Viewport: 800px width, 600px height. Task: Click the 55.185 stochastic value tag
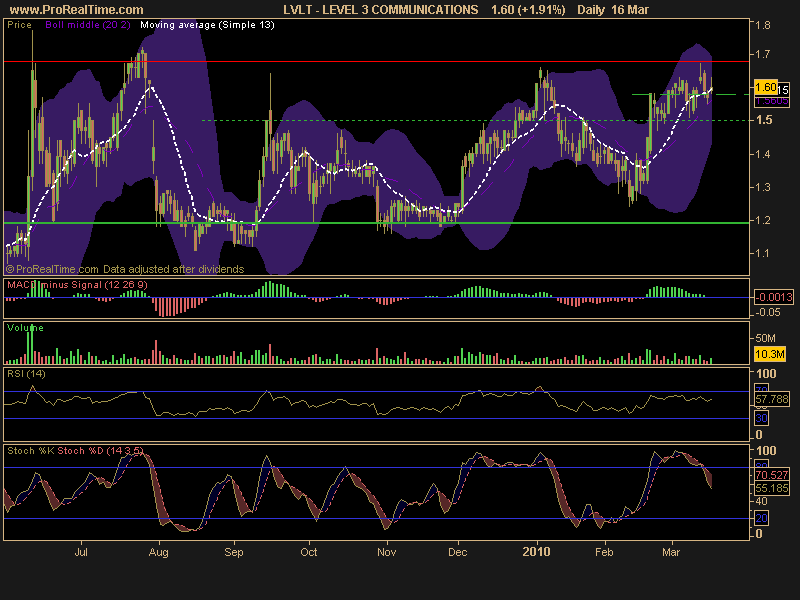point(772,488)
